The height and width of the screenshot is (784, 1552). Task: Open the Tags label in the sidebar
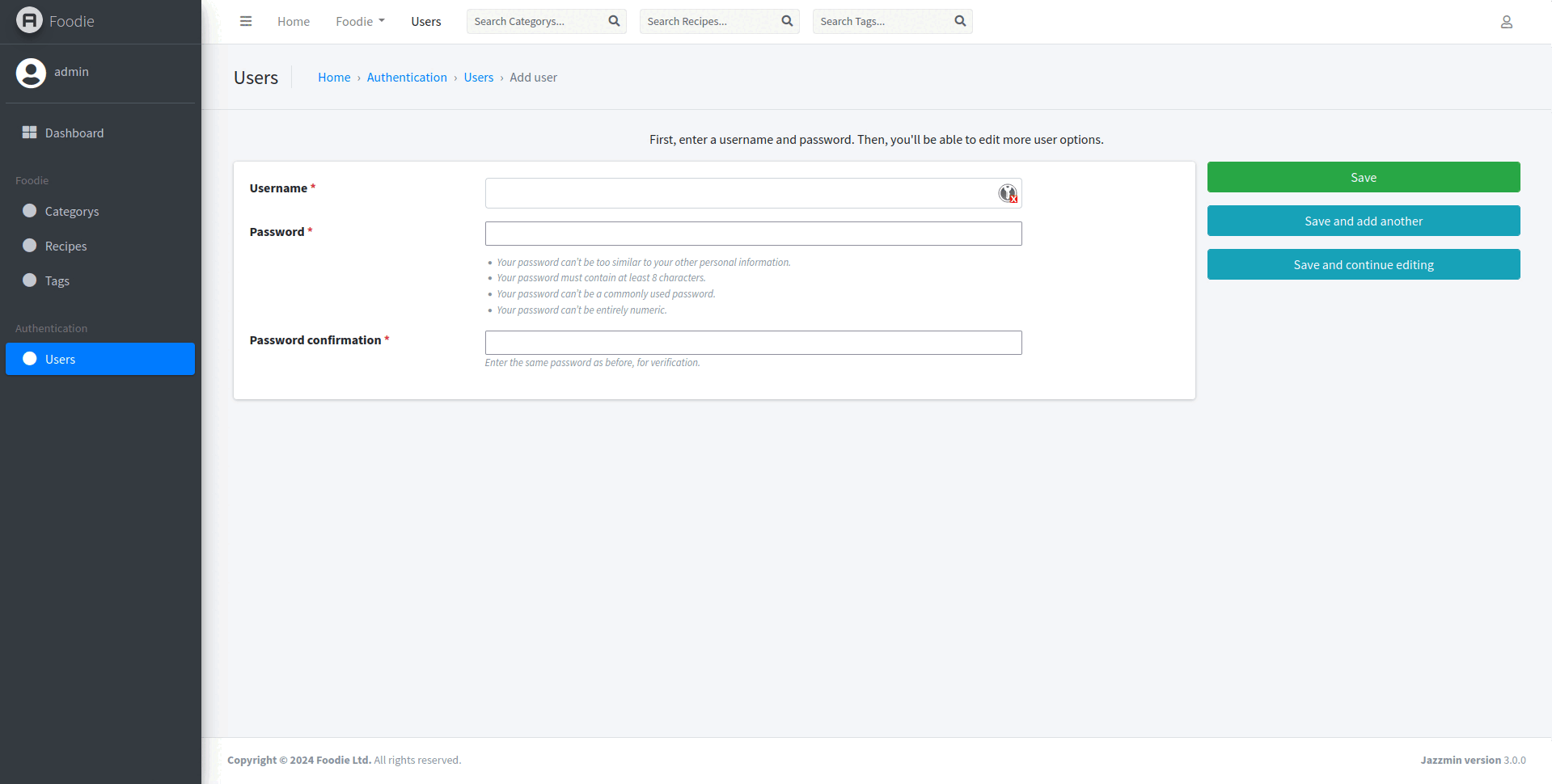pyautogui.click(x=57, y=281)
